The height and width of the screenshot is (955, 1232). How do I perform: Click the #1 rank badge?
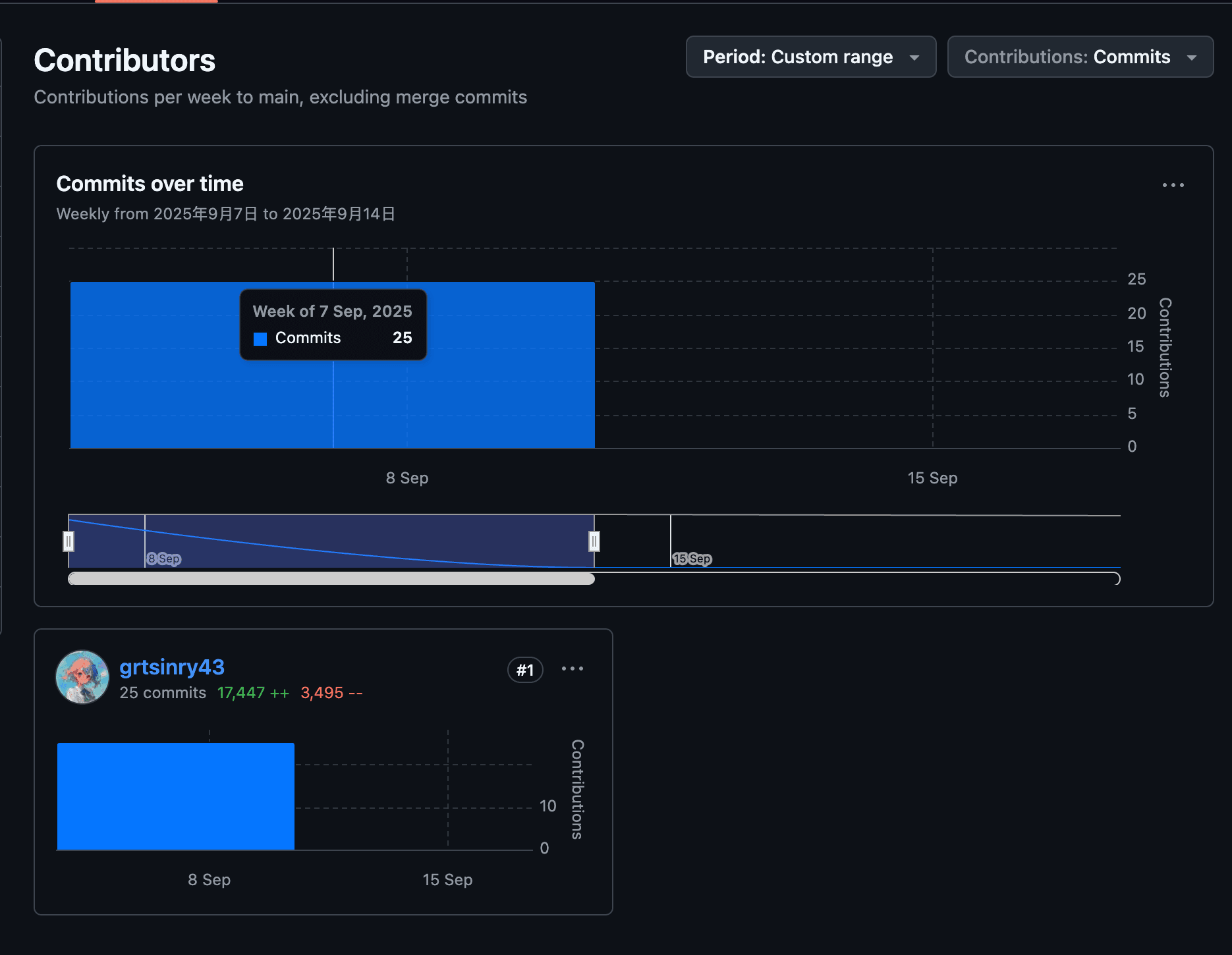[x=525, y=670]
